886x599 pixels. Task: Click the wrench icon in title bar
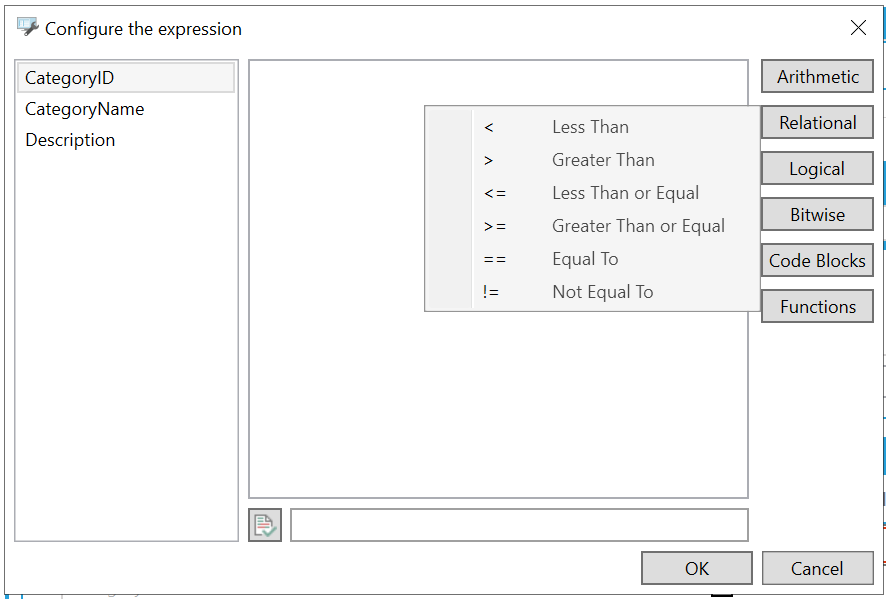point(27,28)
